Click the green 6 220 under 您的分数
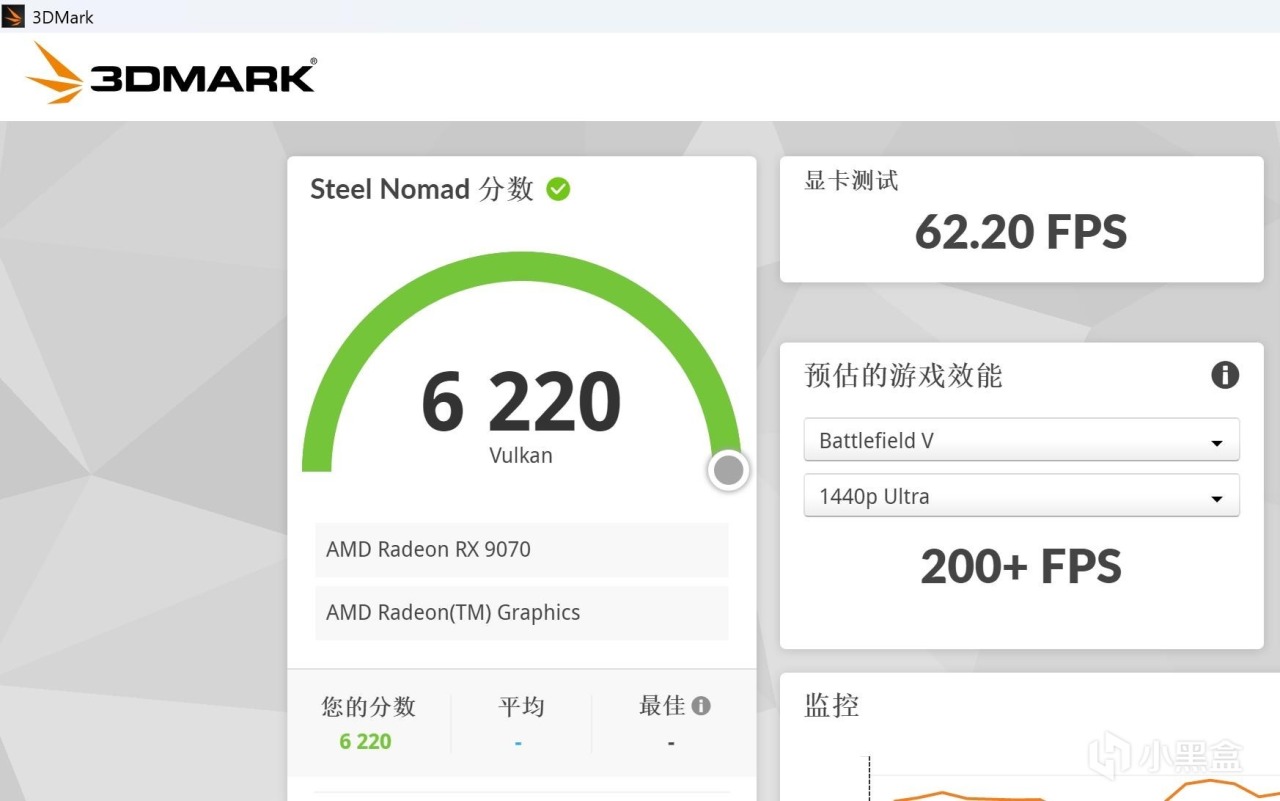 (366, 741)
